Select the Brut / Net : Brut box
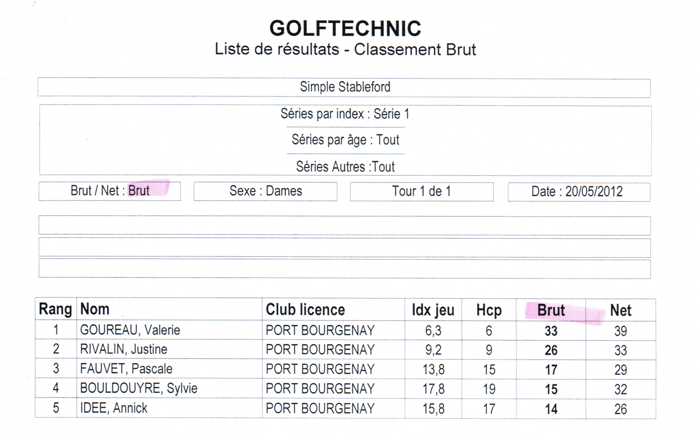 click(110, 191)
